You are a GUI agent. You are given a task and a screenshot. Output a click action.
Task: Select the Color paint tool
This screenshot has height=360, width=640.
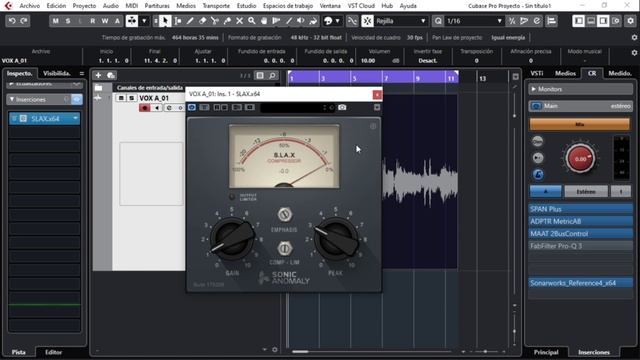[x=313, y=21]
